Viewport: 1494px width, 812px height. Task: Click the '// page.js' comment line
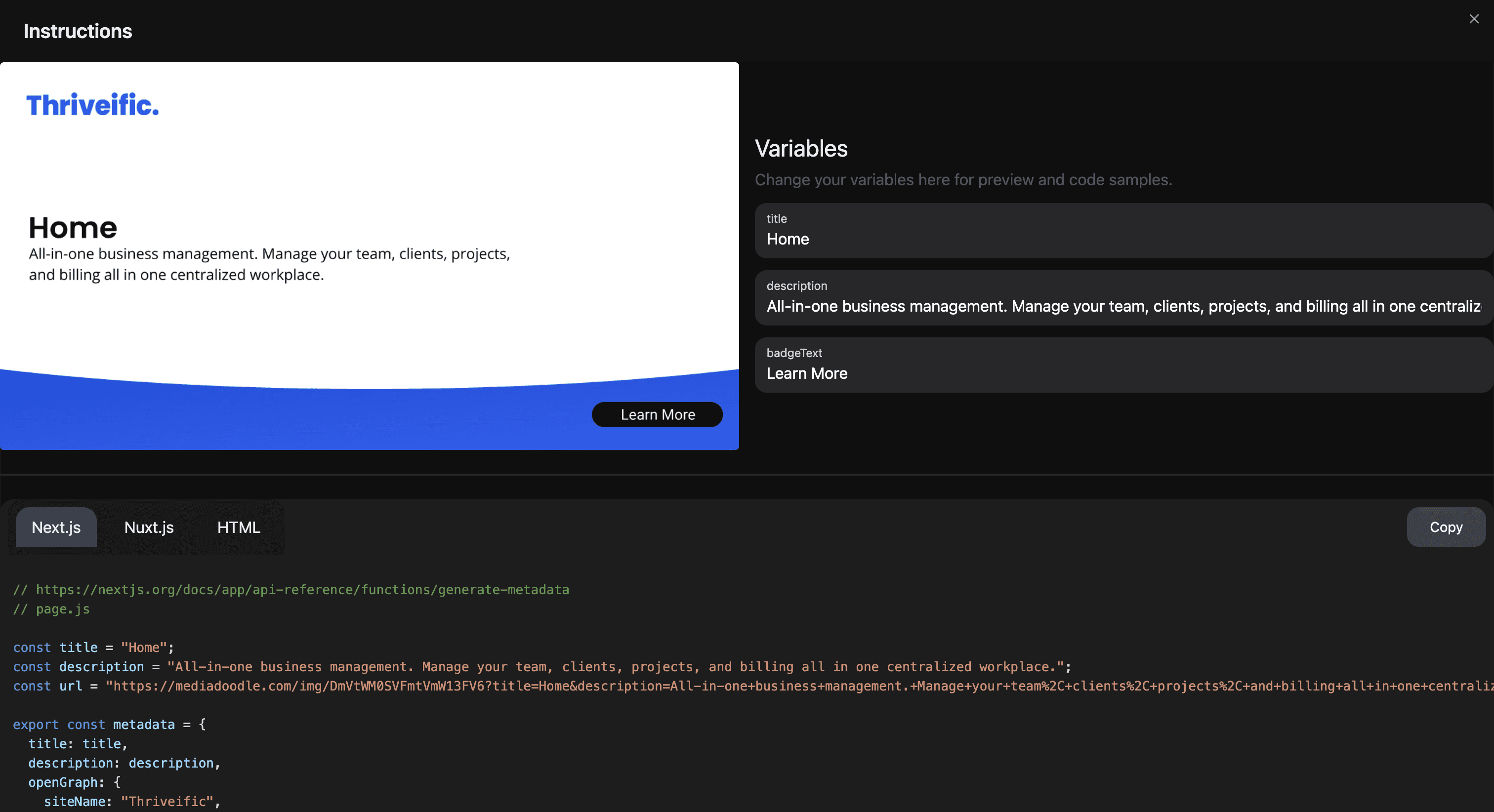point(51,609)
